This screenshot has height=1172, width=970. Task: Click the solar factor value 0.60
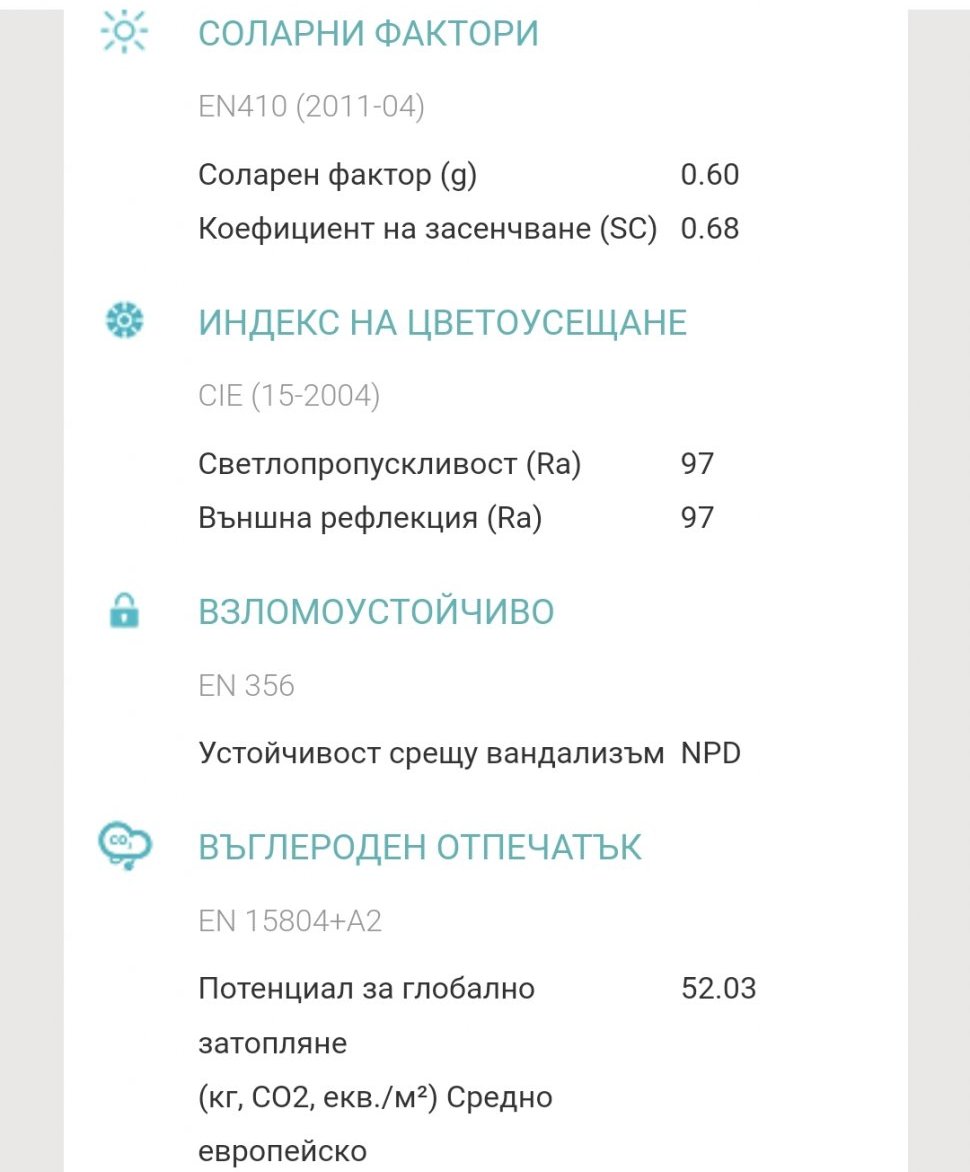710,175
